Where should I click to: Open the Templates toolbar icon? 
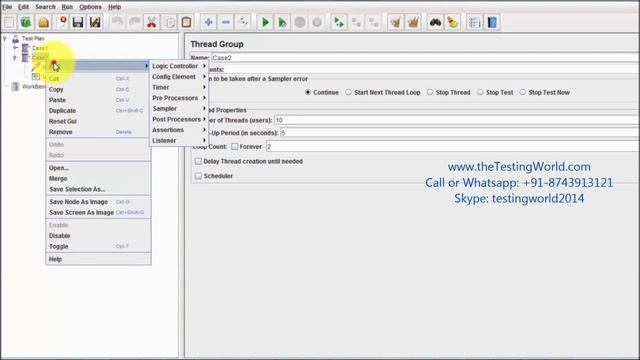point(26,22)
